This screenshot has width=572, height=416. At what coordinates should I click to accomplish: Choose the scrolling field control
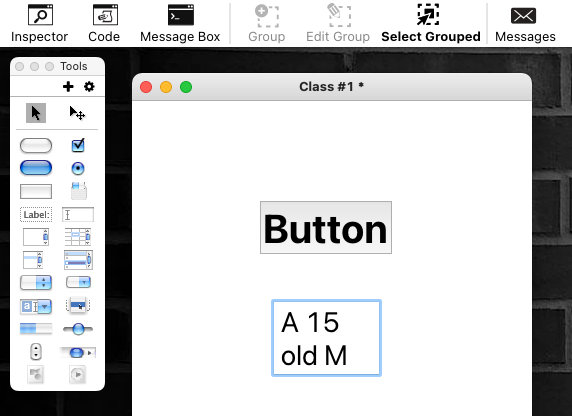pyautogui.click(x=36, y=237)
